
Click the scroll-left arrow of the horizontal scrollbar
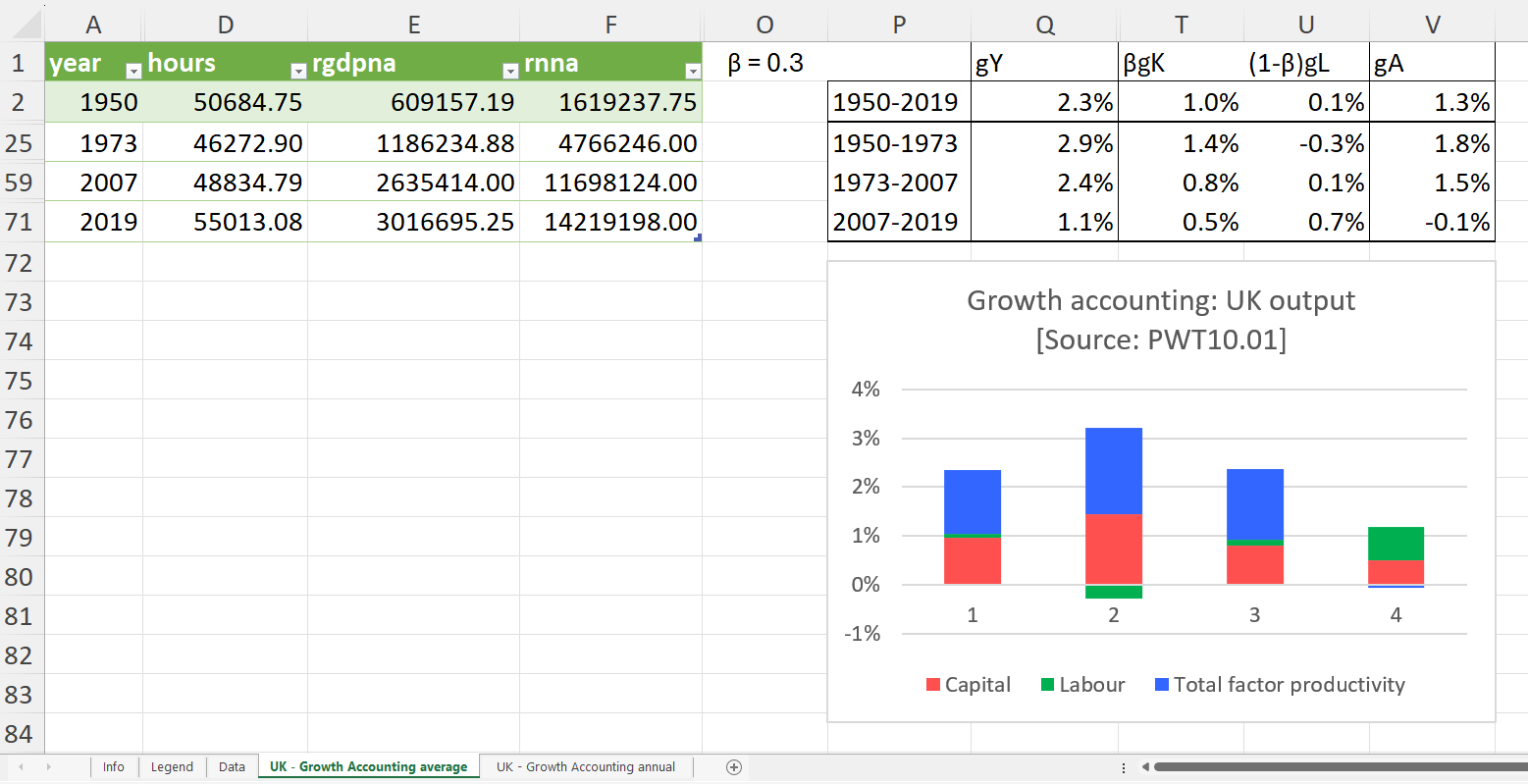point(1144,767)
